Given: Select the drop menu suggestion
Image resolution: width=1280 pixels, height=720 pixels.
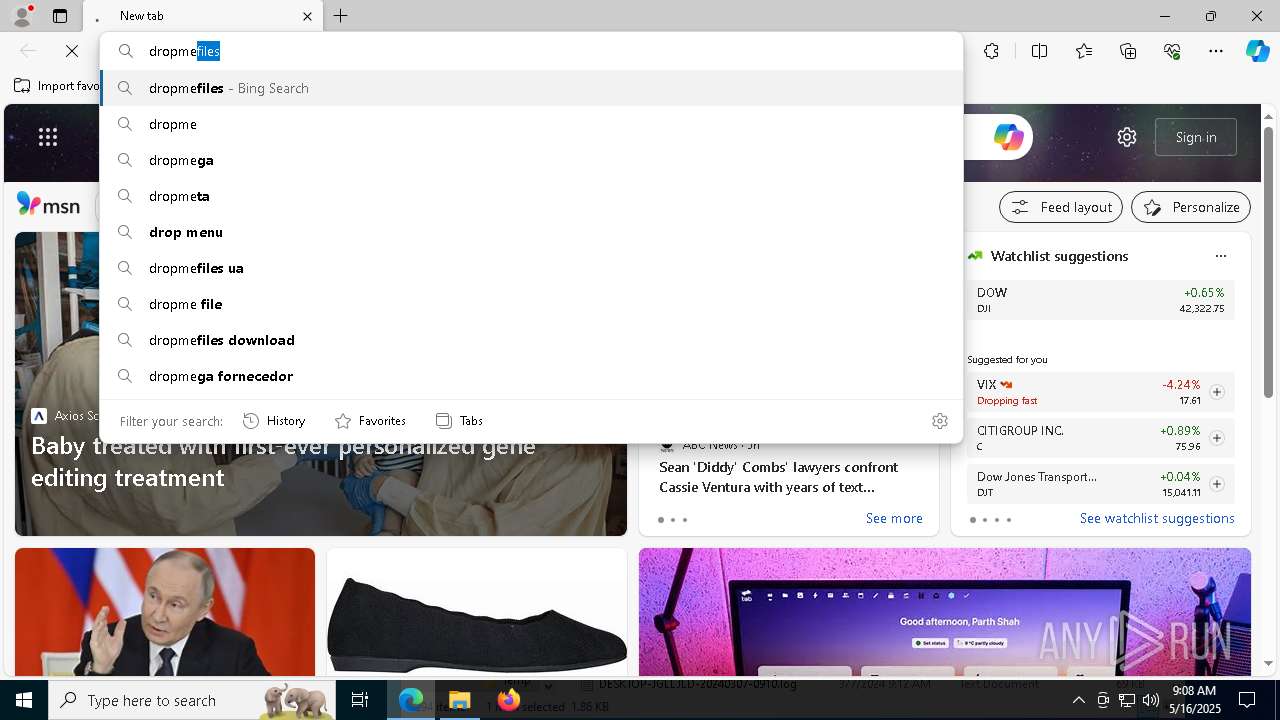Looking at the screenshot, I should (x=531, y=232).
